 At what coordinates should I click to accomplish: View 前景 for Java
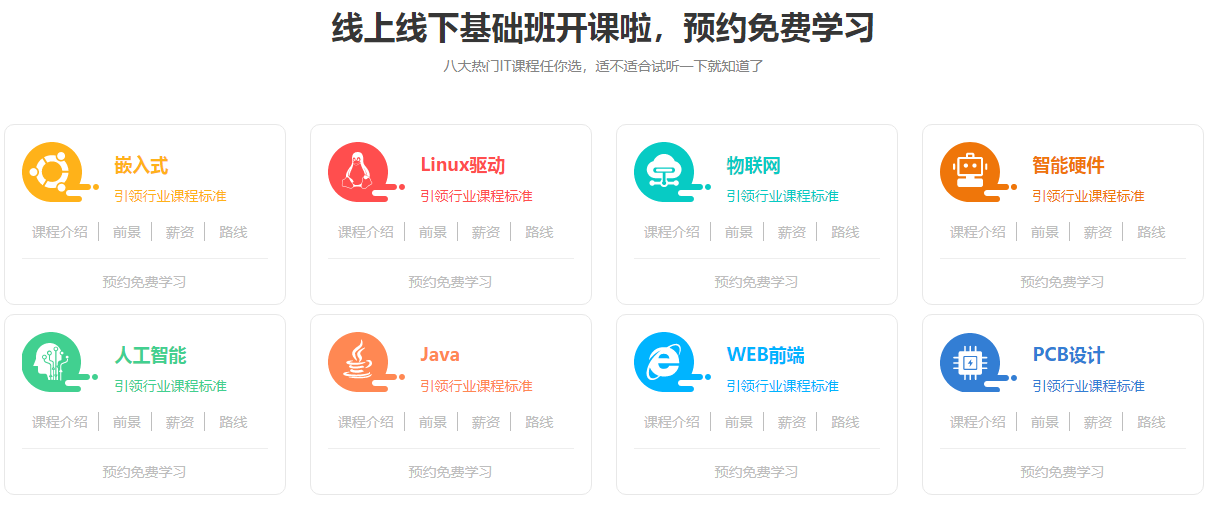click(x=432, y=422)
